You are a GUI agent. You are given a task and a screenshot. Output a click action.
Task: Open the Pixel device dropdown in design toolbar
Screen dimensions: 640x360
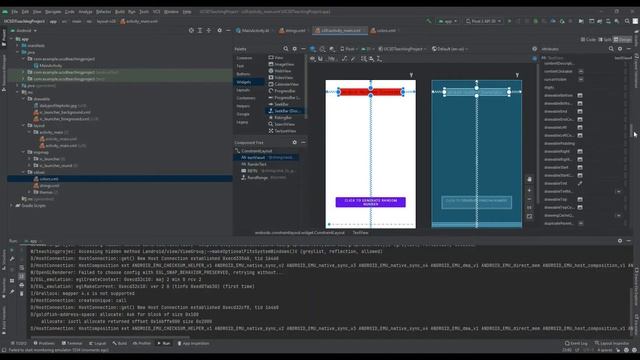pyautogui.click(x=349, y=49)
